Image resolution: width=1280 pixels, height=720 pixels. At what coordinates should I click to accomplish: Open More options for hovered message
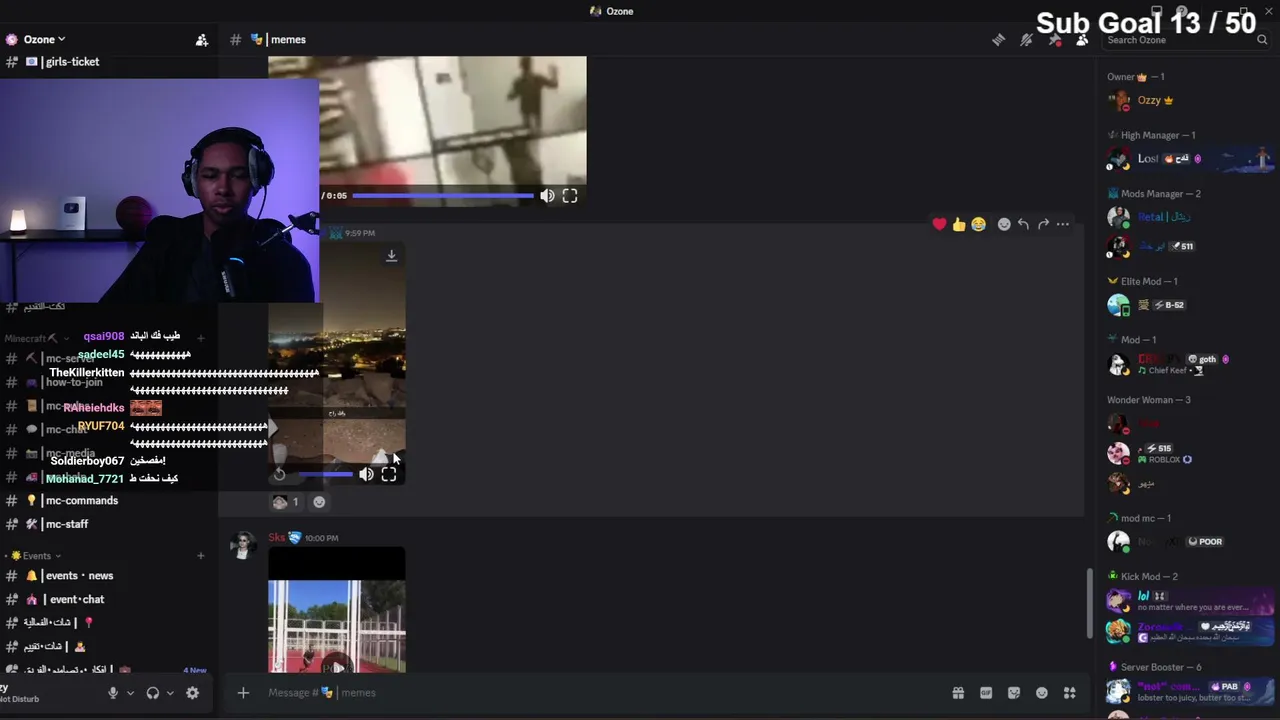point(1063,225)
